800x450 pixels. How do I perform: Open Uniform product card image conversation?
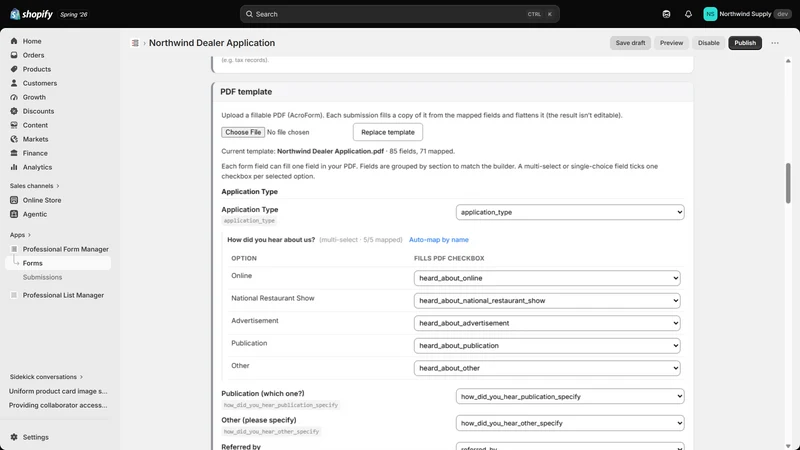coord(58,391)
